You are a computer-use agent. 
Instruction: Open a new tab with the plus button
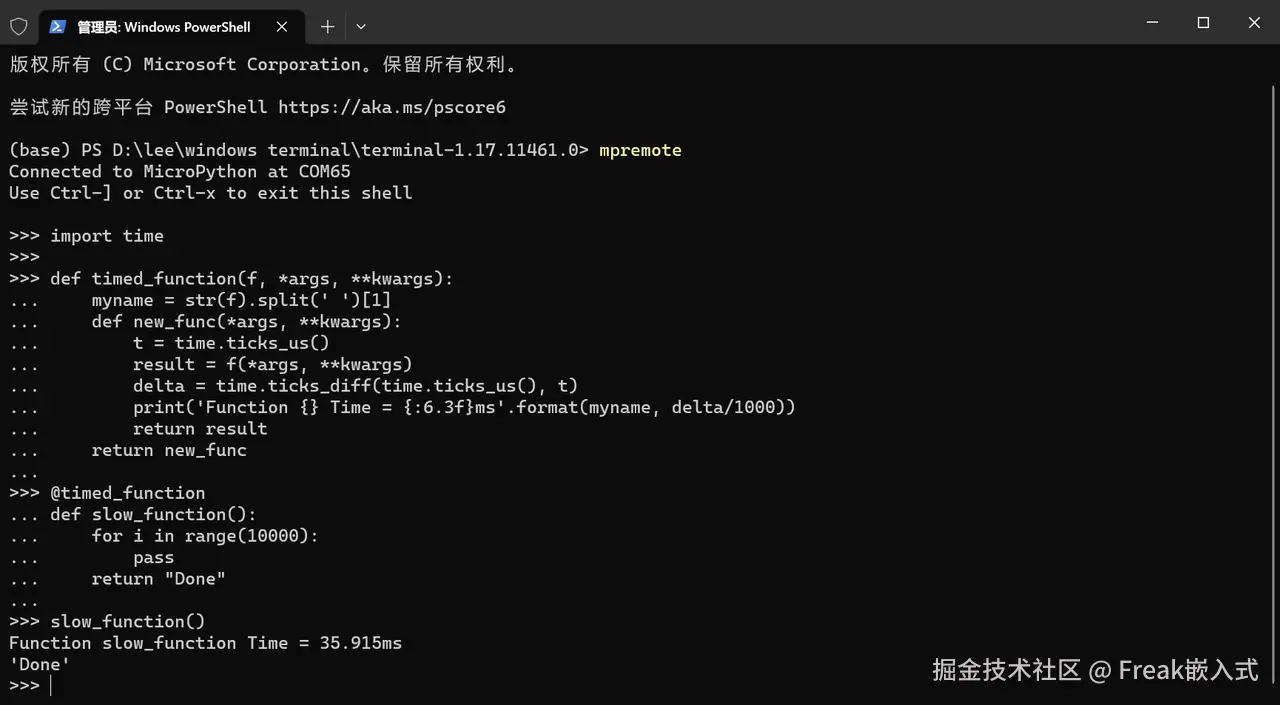(327, 27)
